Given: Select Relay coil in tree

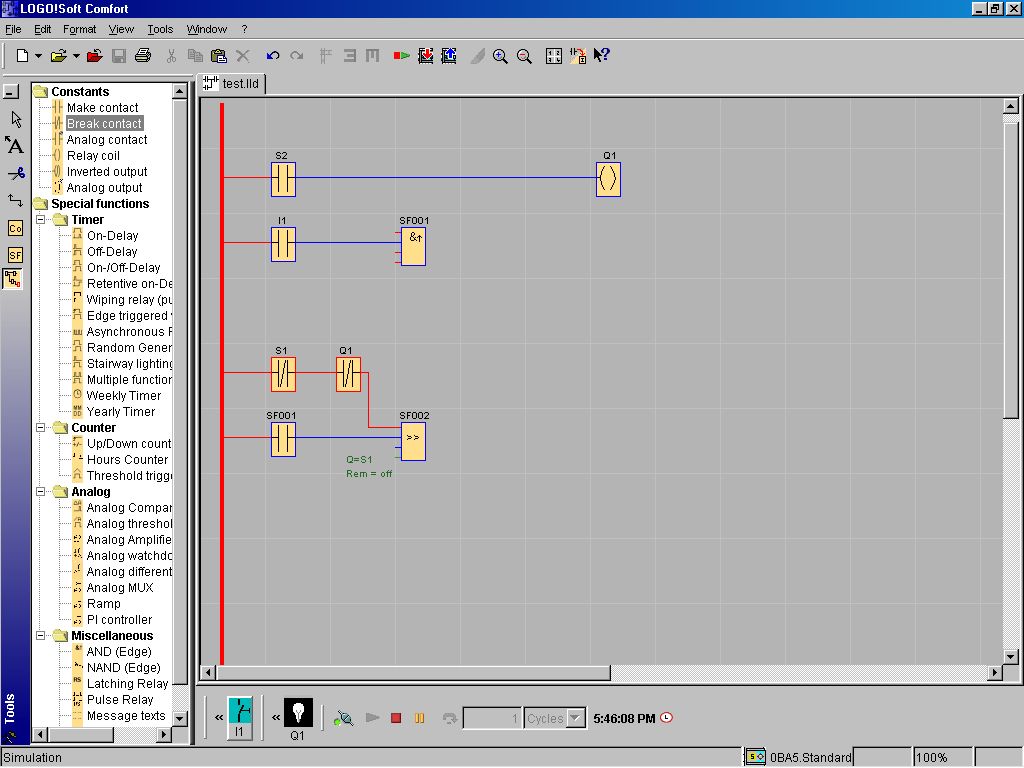Looking at the screenshot, I should pos(93,156).
